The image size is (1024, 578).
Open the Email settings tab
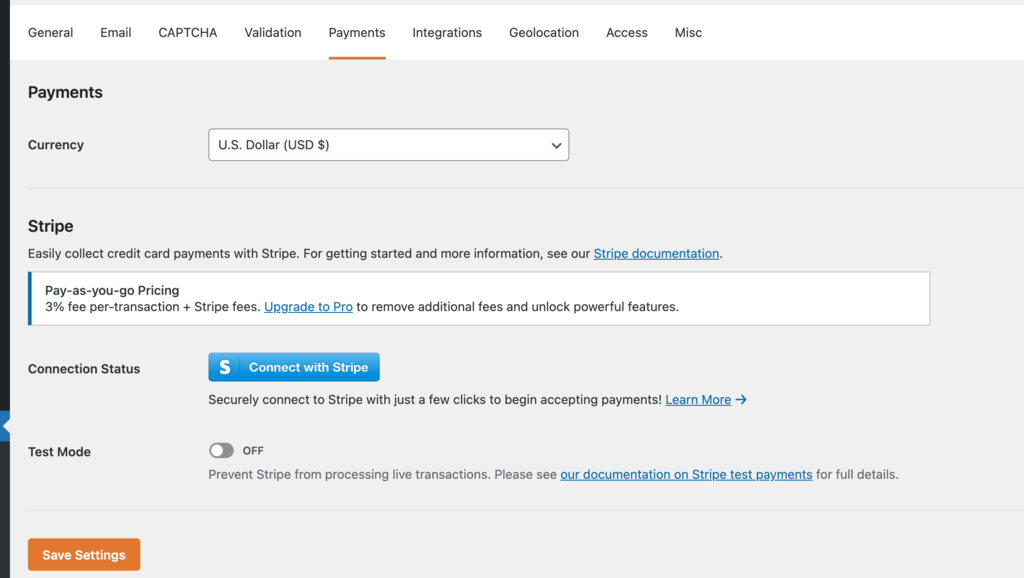point(115,32)
